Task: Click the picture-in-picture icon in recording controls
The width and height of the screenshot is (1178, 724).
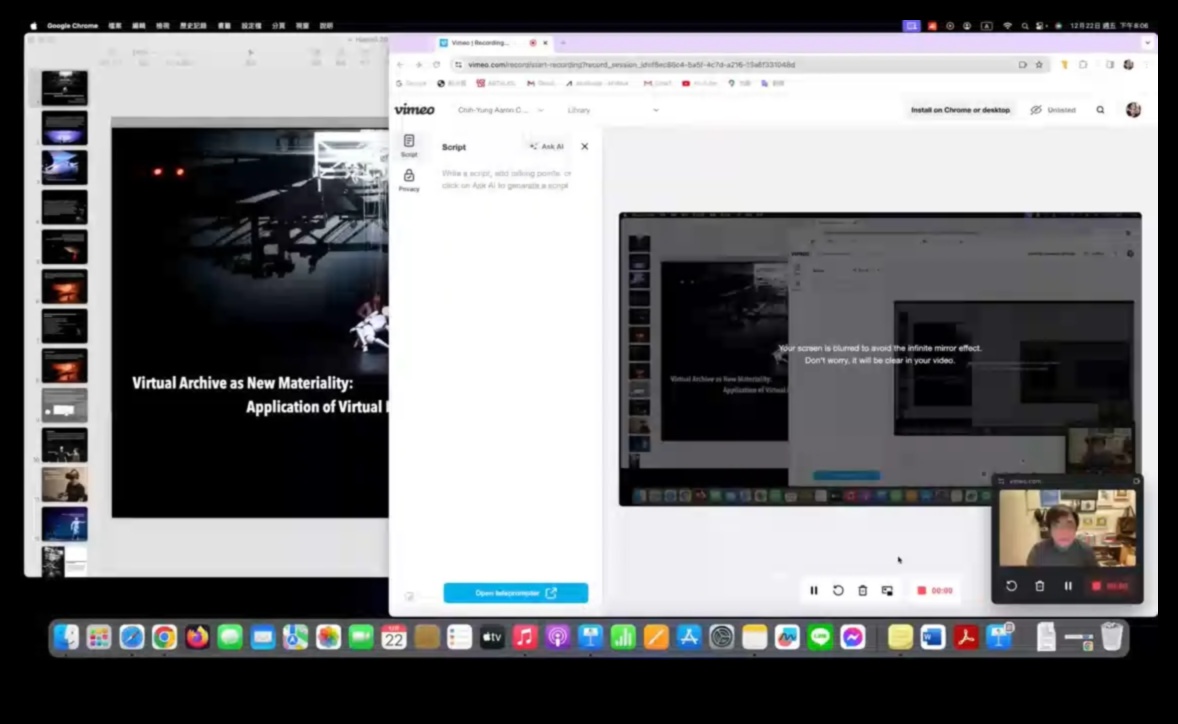Action: tap(887, 591)
